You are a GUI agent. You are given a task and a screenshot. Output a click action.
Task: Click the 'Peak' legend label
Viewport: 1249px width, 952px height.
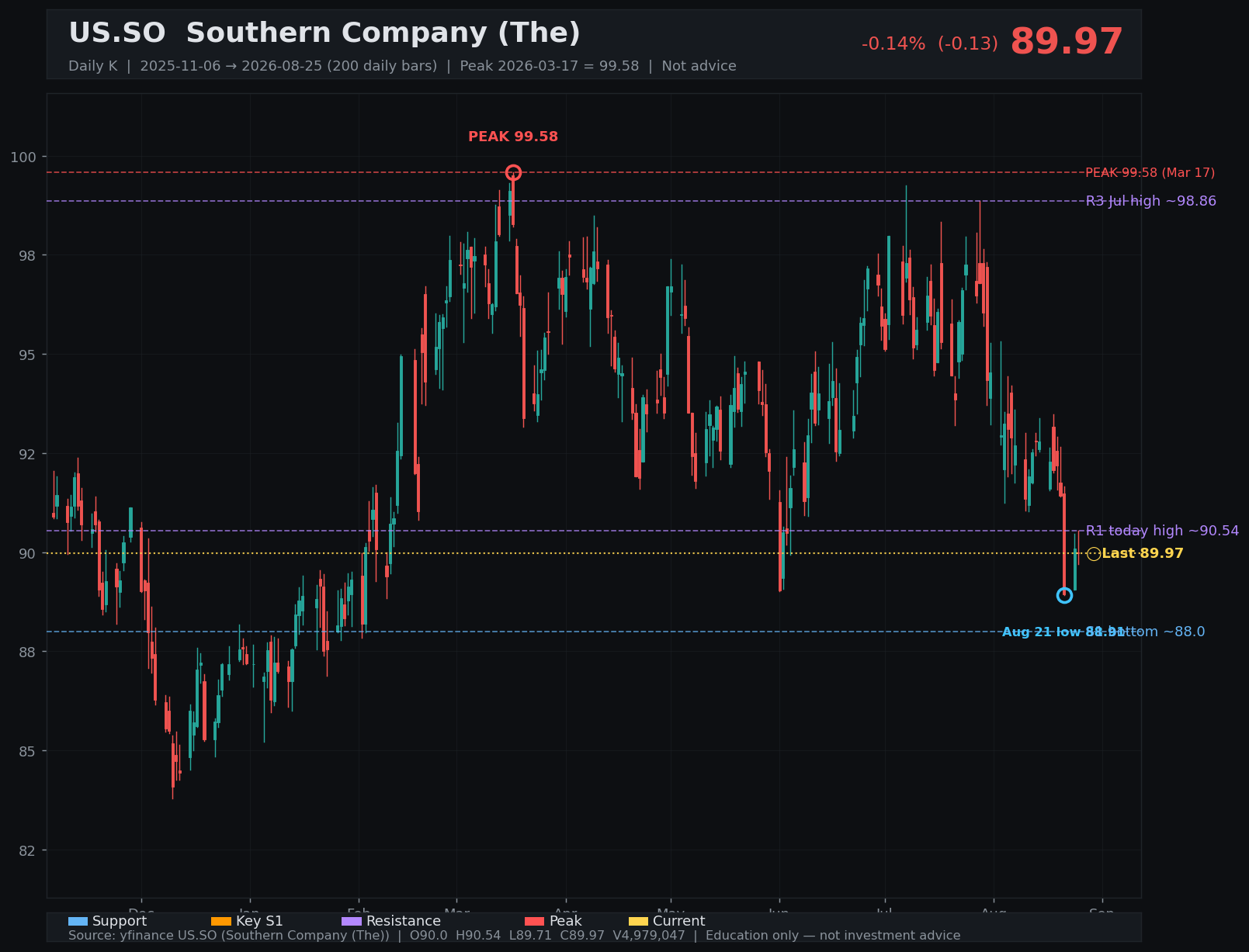(x=565, y=922)
